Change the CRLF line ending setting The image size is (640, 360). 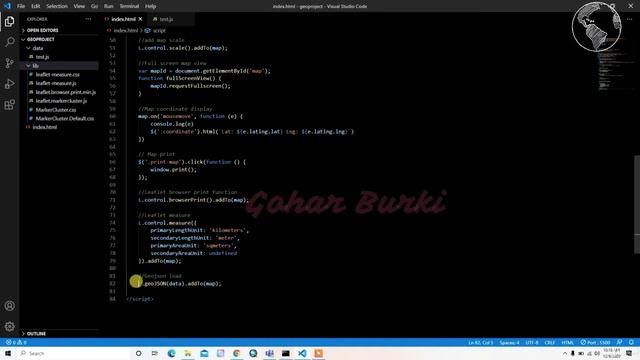(550, 342)
